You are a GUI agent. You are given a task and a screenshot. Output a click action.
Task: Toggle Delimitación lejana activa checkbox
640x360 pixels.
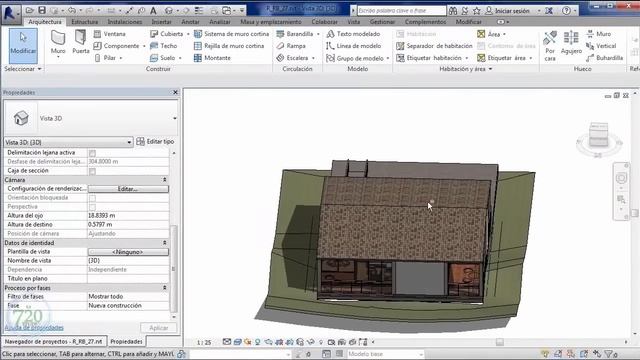click(x=92, y=153)
